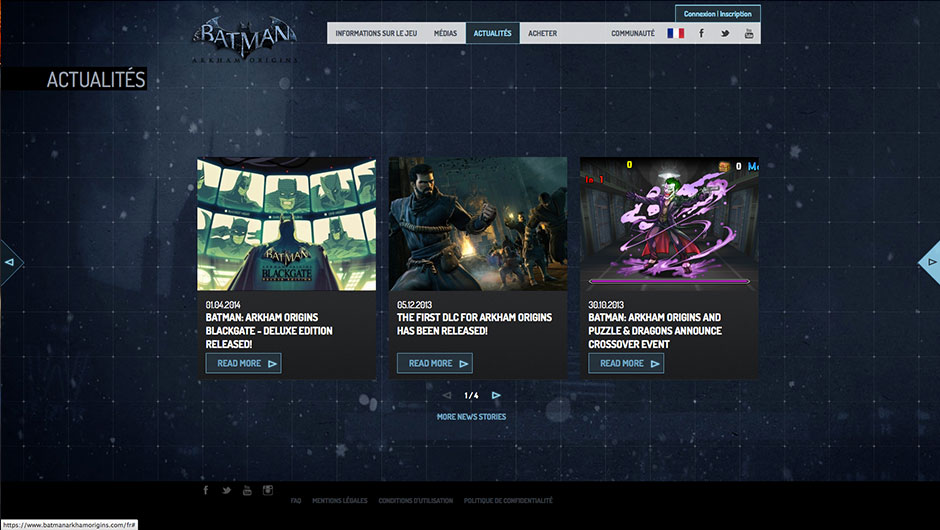Click the Blackgate Deluxe Edition Released headline
The image size is (940, 530).
[269, 330]
